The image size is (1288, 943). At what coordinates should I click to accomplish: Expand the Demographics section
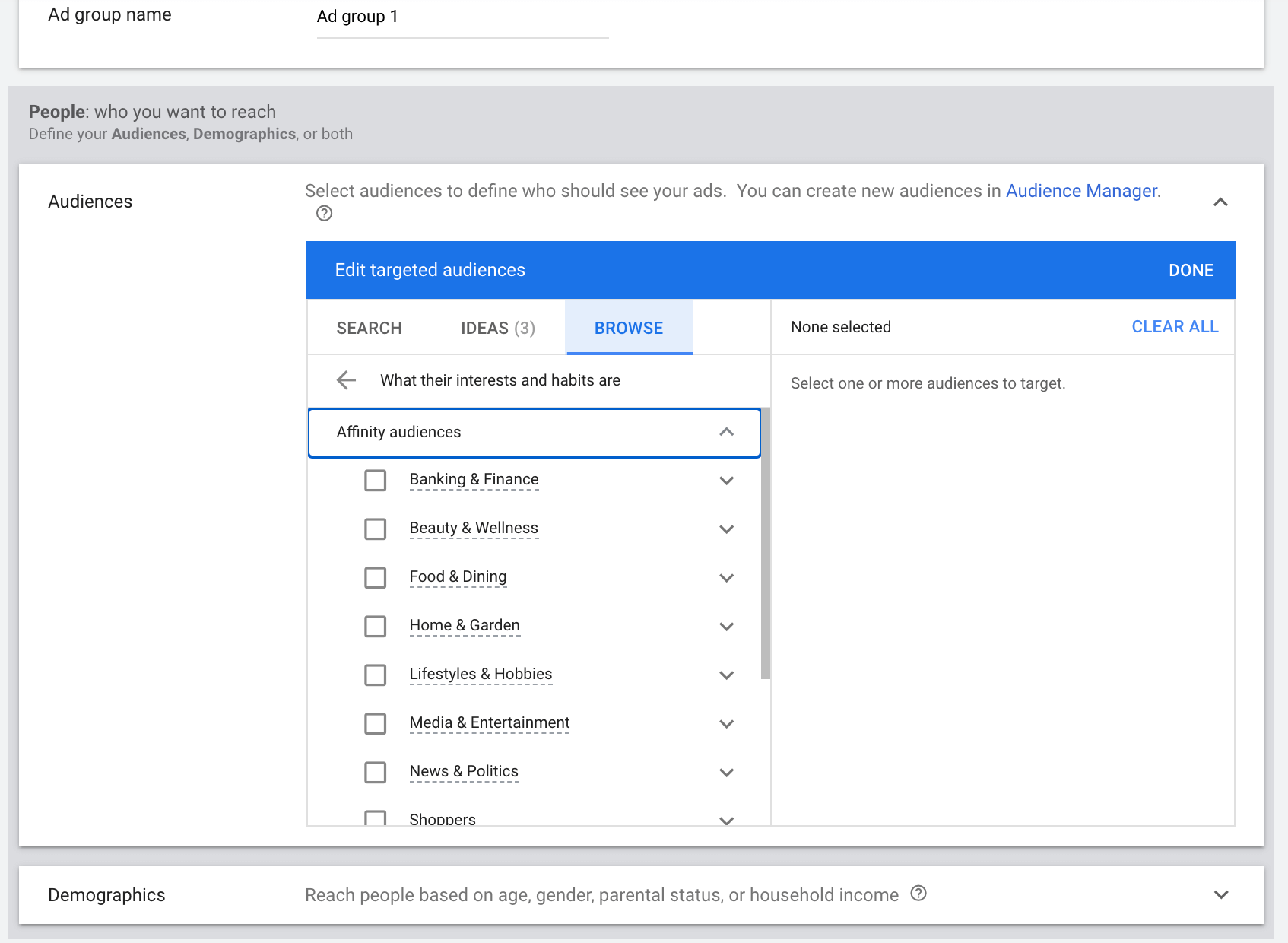[x=1221, y=894]
